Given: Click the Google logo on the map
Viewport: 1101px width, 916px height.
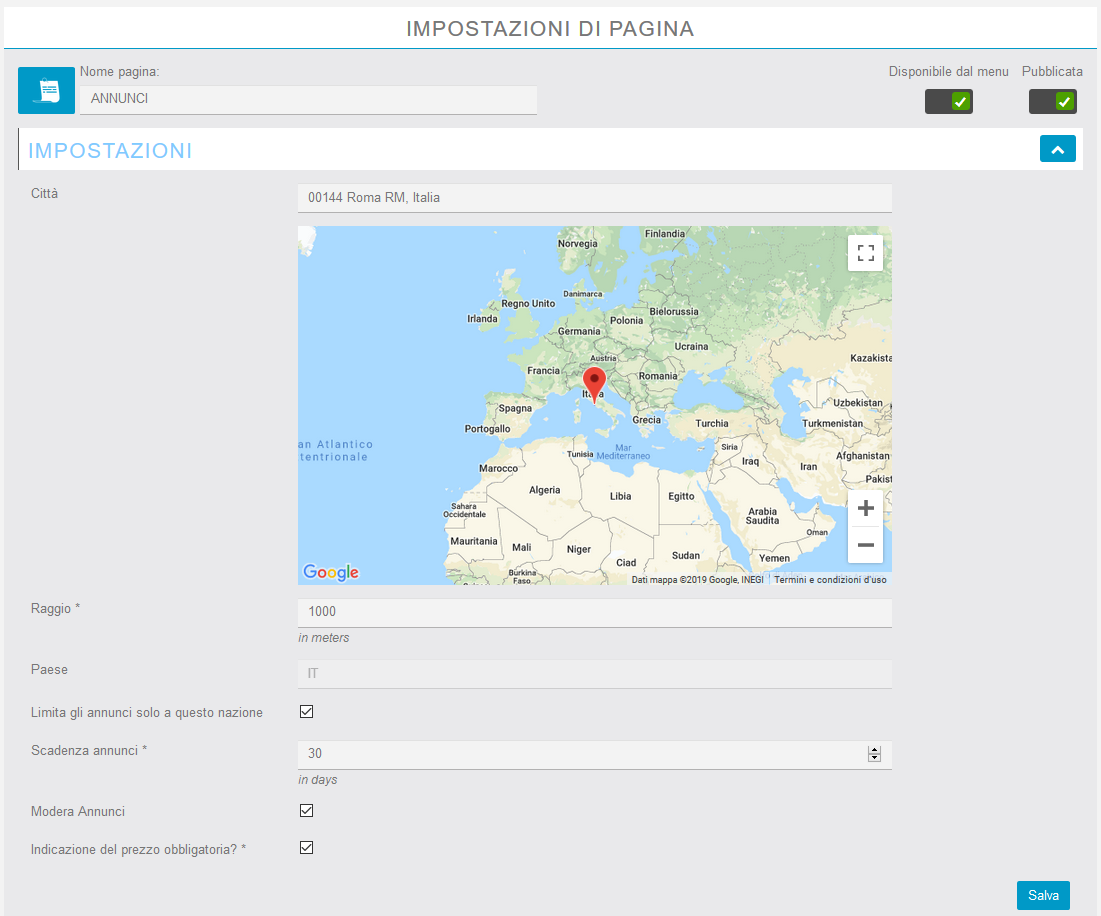Looking at the screenshot, I should coord(331,572).
